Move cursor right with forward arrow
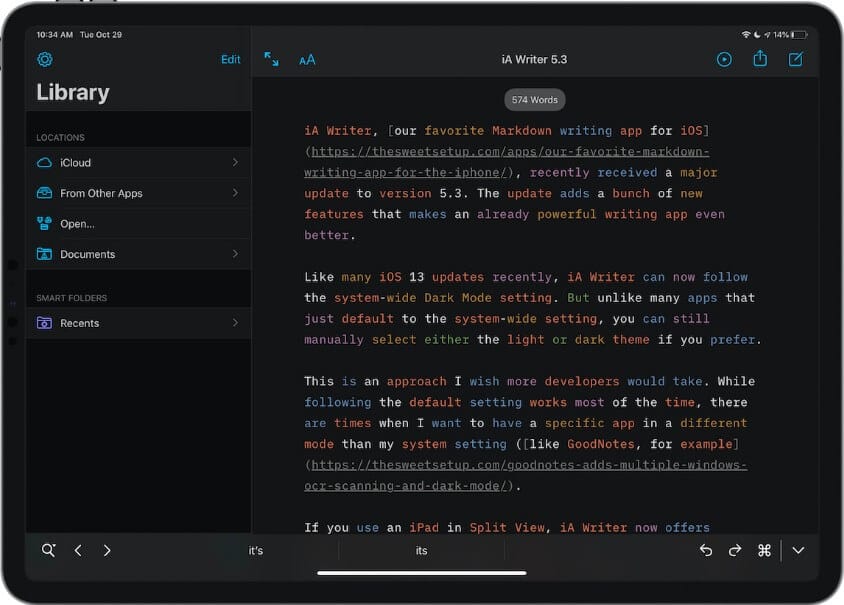This screenshot has height=605, width=844. tap(107, 550)
